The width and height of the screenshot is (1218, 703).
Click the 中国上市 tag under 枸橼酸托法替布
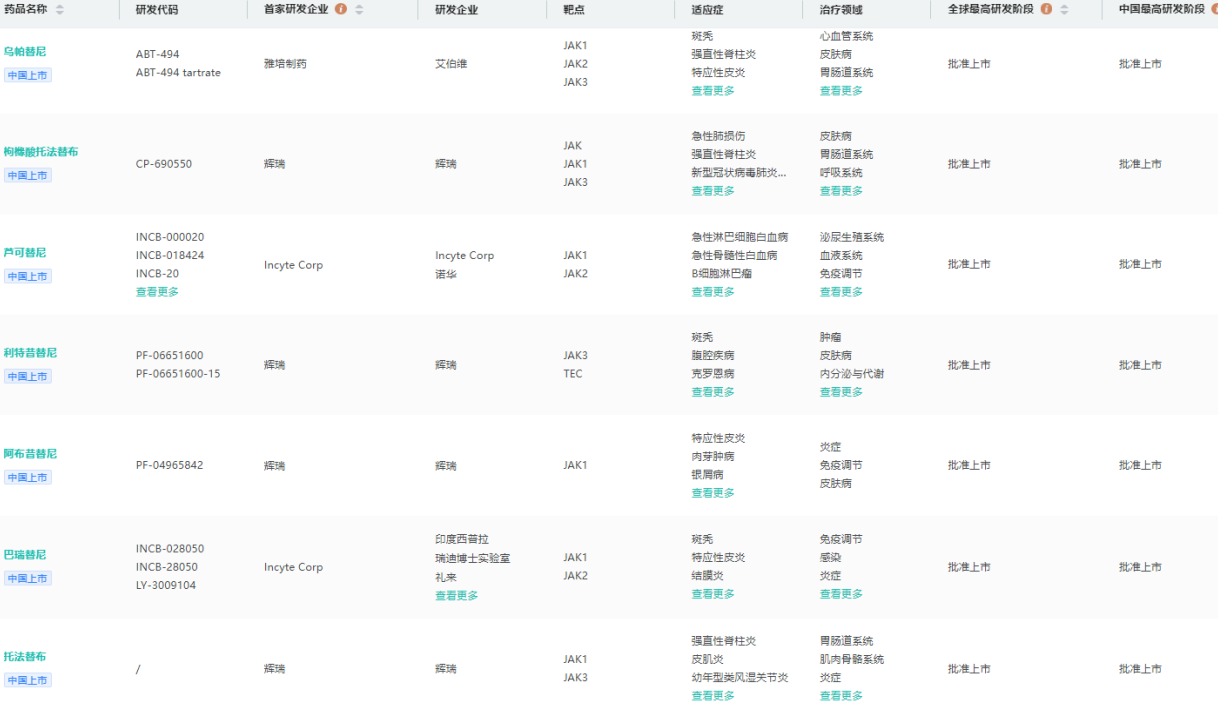(x=27, y=175)
